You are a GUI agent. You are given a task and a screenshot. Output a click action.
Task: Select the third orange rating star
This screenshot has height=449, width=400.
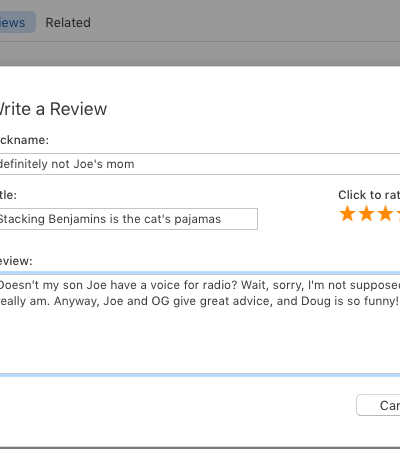pos(385,213)
